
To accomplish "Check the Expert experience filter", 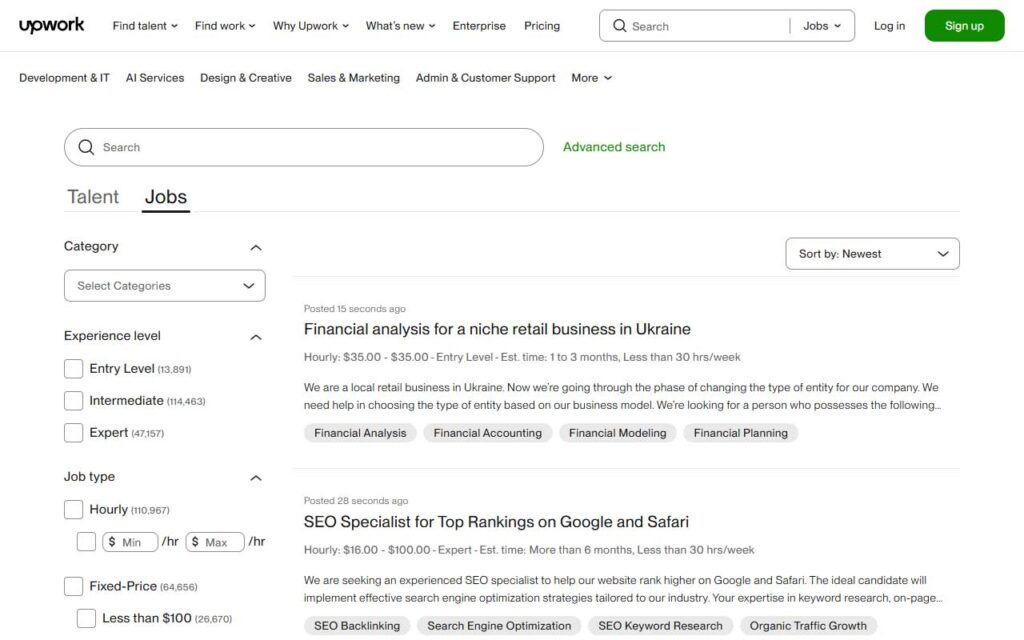I will pyautogui.click(x=73, y=432).
